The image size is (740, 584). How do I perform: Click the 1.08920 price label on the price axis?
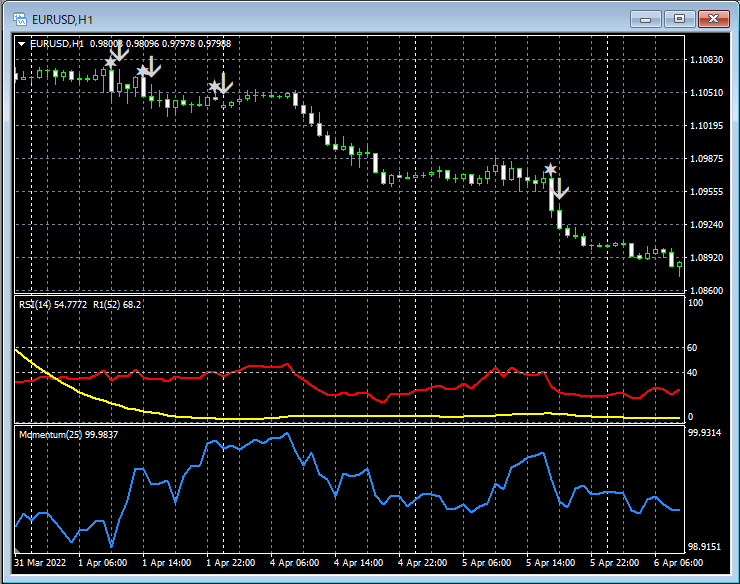(x=706, y=257)
